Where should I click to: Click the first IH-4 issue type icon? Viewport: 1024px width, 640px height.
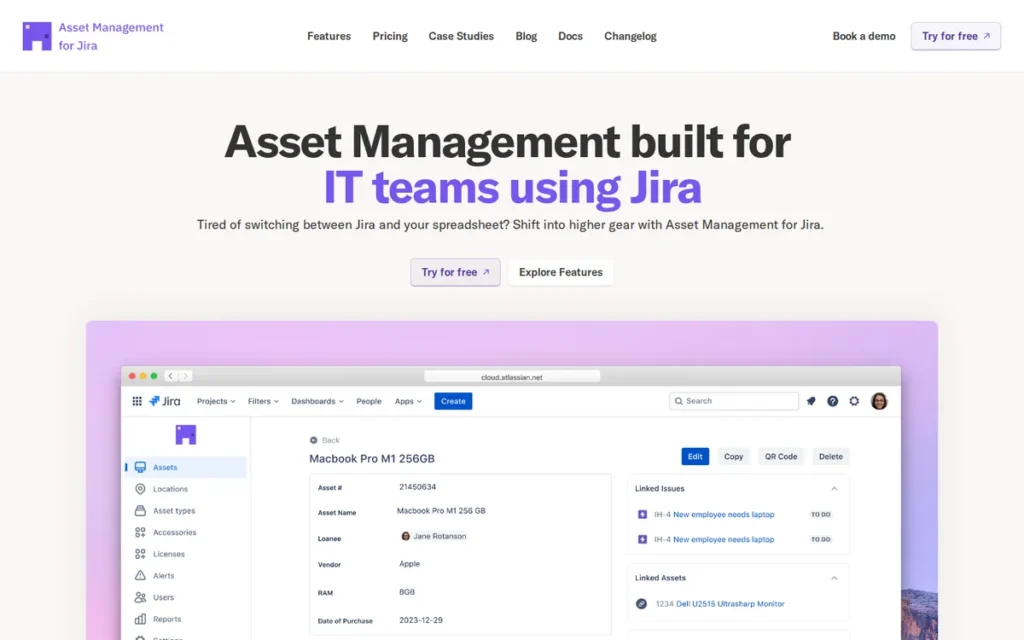[642, 515]
